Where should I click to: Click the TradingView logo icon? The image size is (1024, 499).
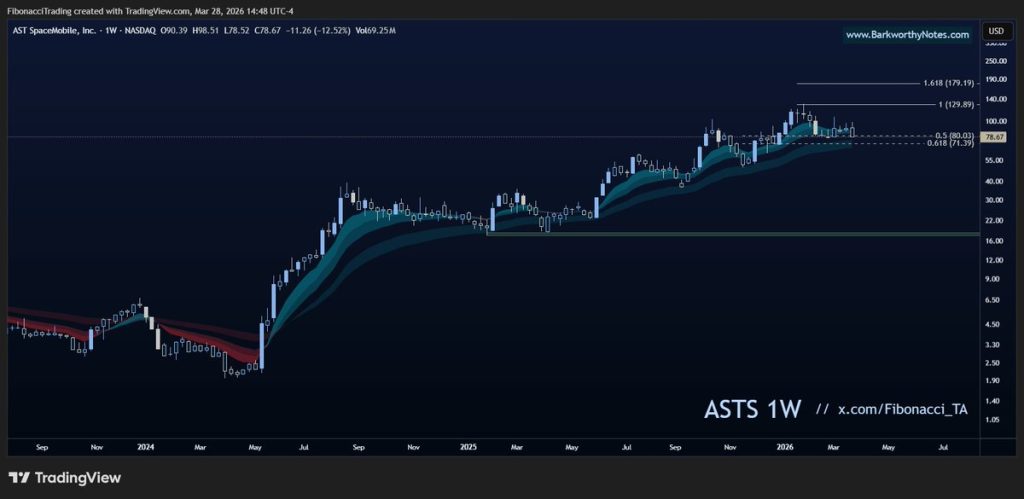point(18,478)
